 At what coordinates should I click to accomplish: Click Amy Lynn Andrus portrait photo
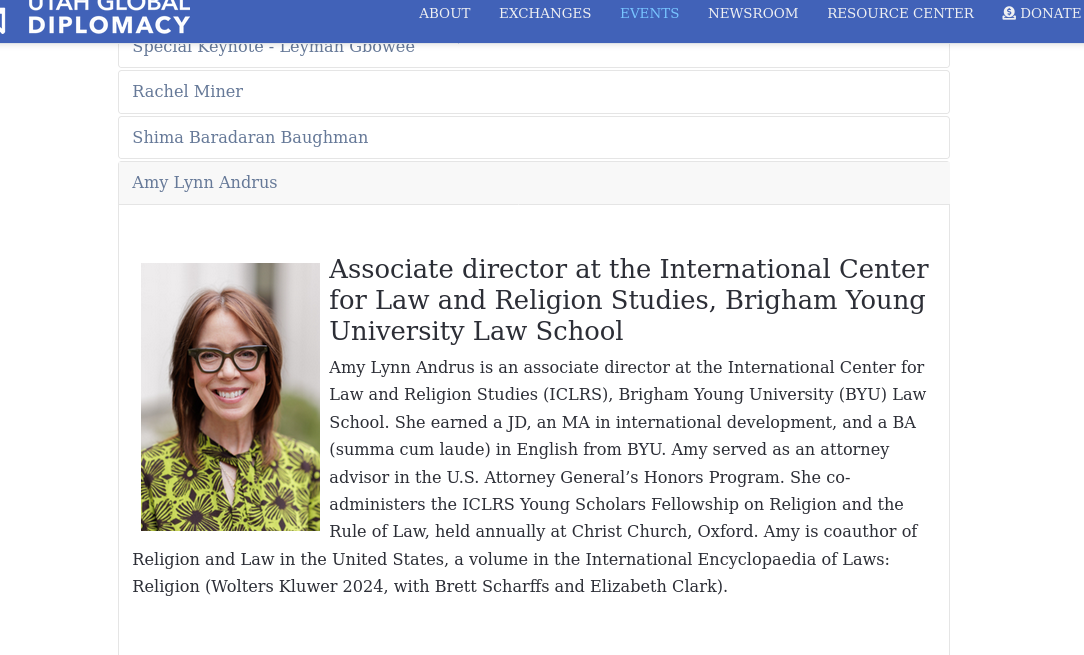click(x=230, y=396)
